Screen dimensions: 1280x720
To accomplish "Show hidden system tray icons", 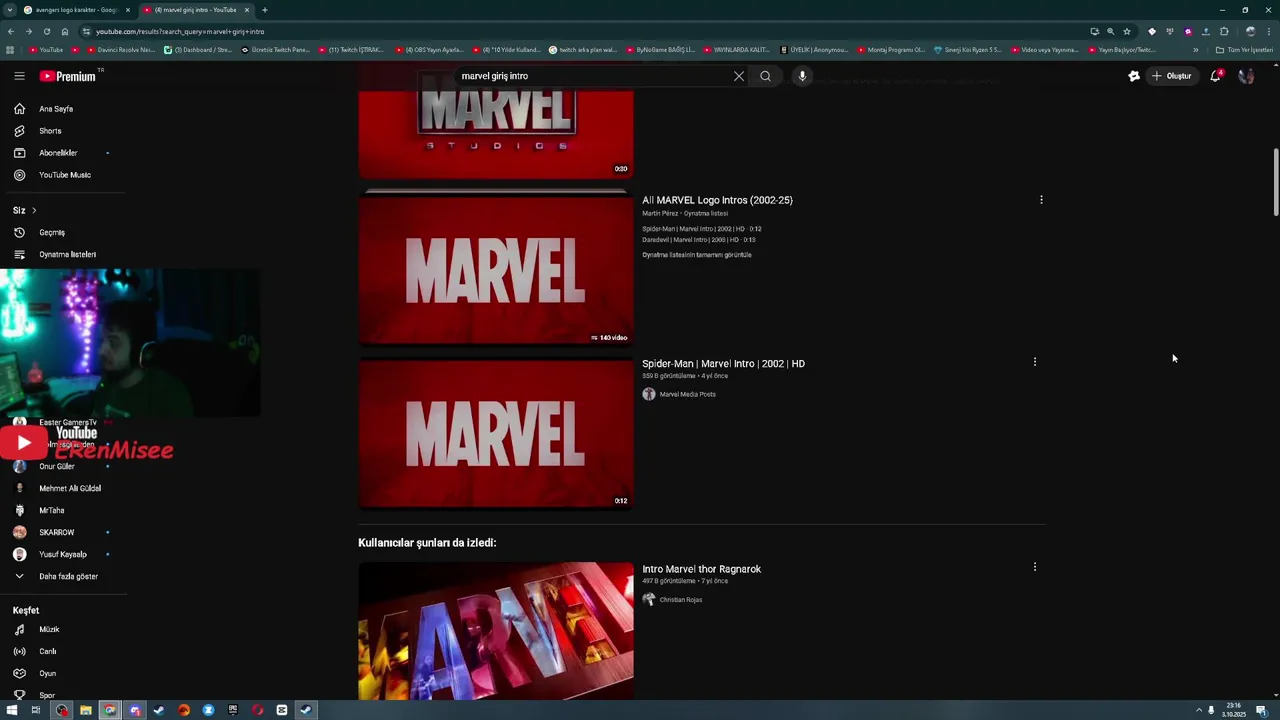I will click(x=1198, y=710).
